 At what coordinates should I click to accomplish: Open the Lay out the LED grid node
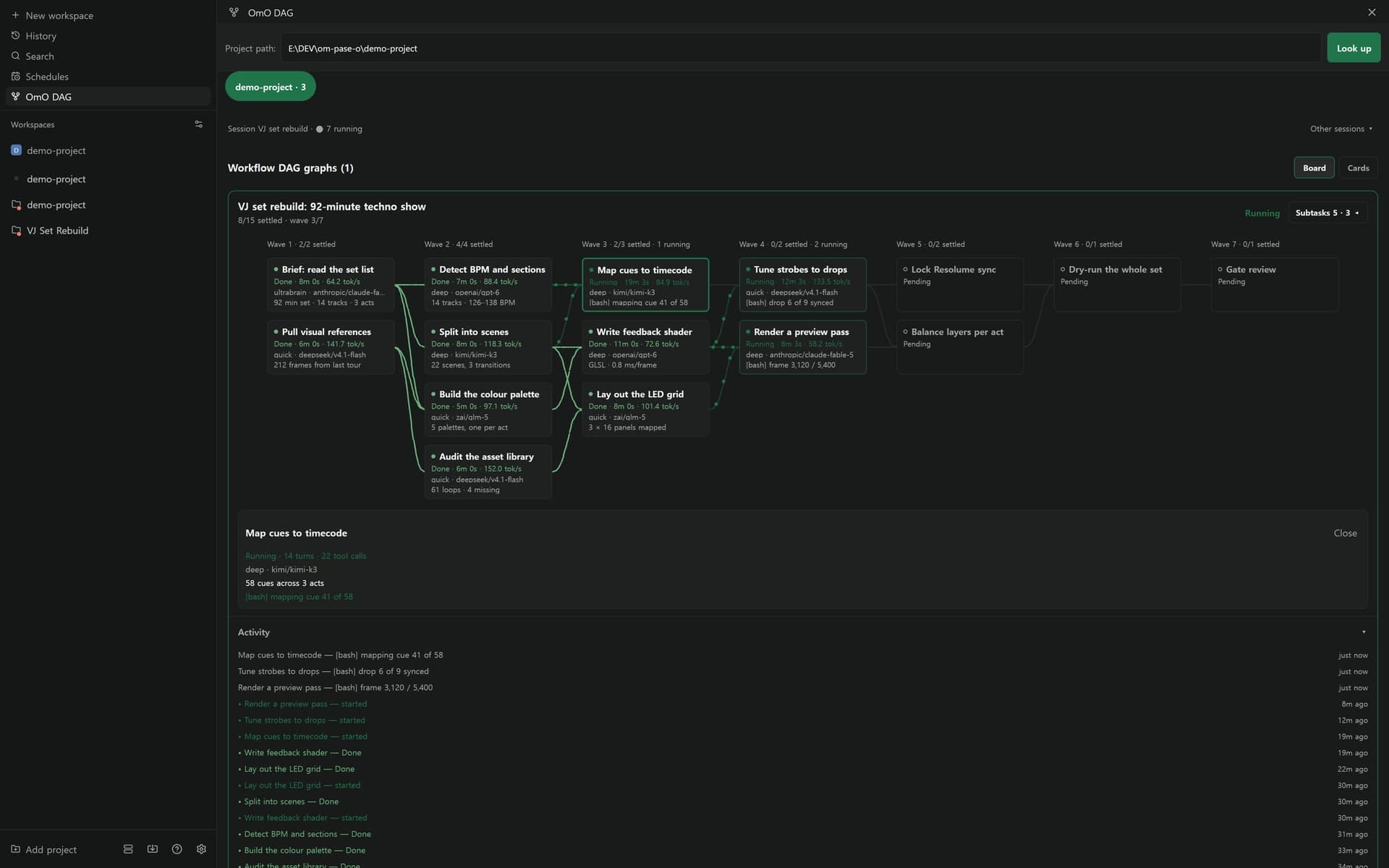tap(645, 409)
